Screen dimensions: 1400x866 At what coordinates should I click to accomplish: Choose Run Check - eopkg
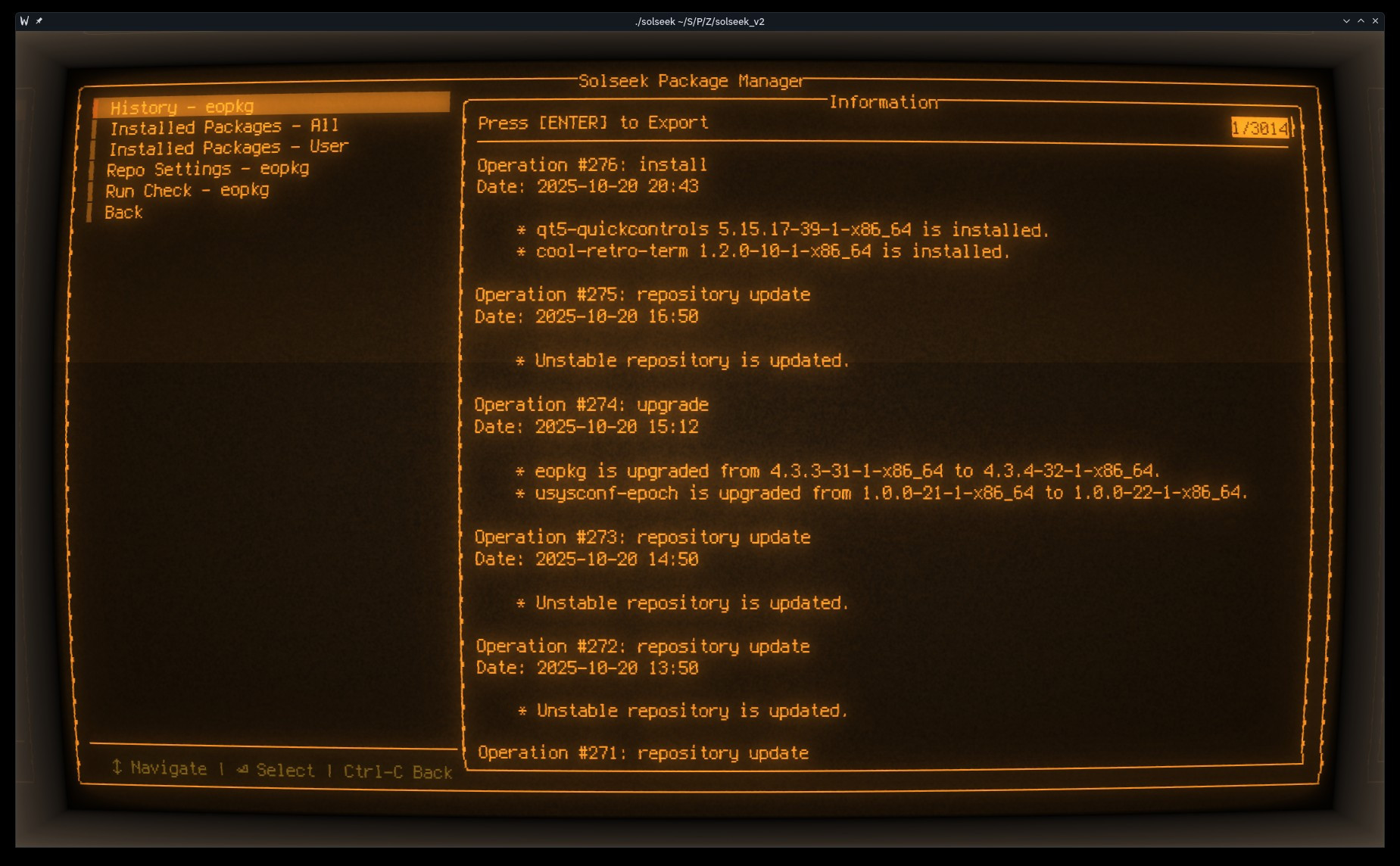[187, 191]
